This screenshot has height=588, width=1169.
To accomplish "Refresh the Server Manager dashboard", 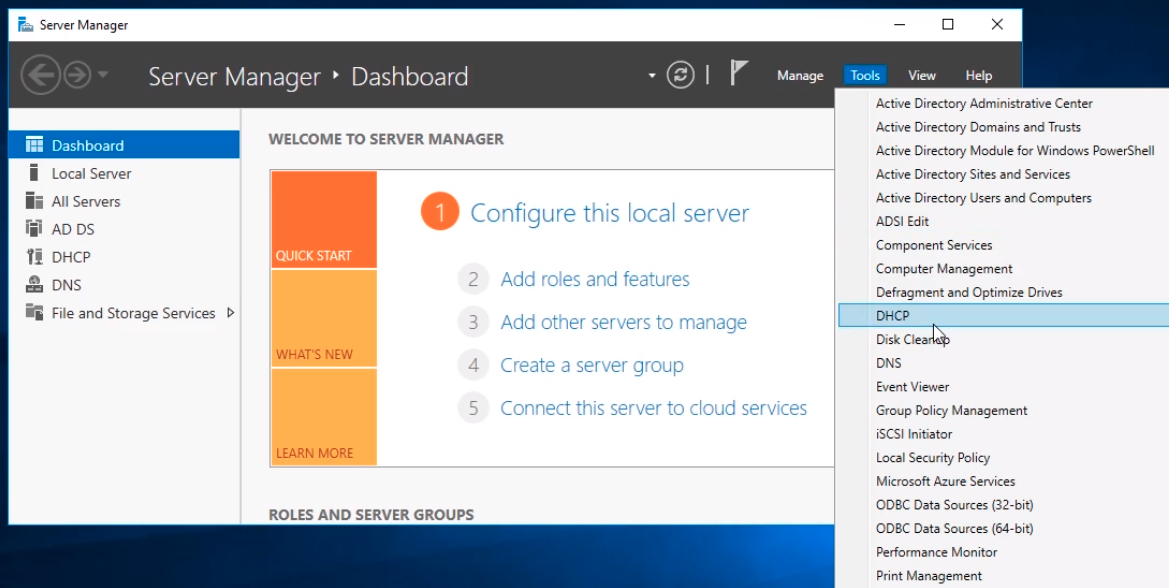I will click(x=681, y=75).
